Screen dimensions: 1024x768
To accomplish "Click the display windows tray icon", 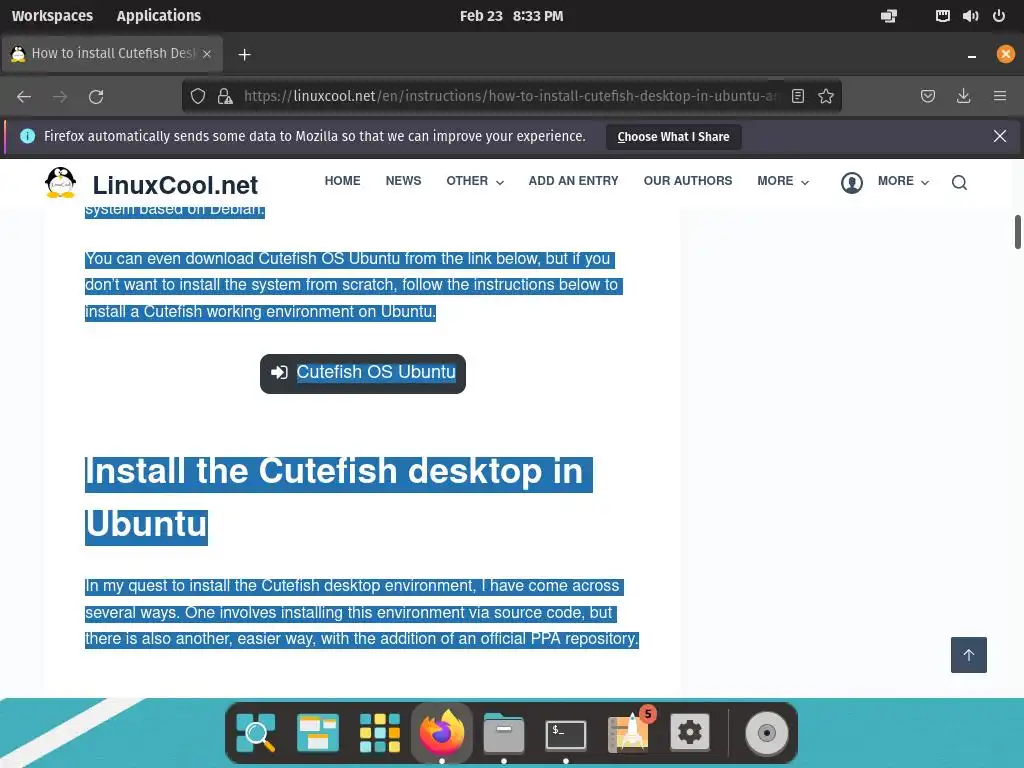I will (x=888, y=16).
